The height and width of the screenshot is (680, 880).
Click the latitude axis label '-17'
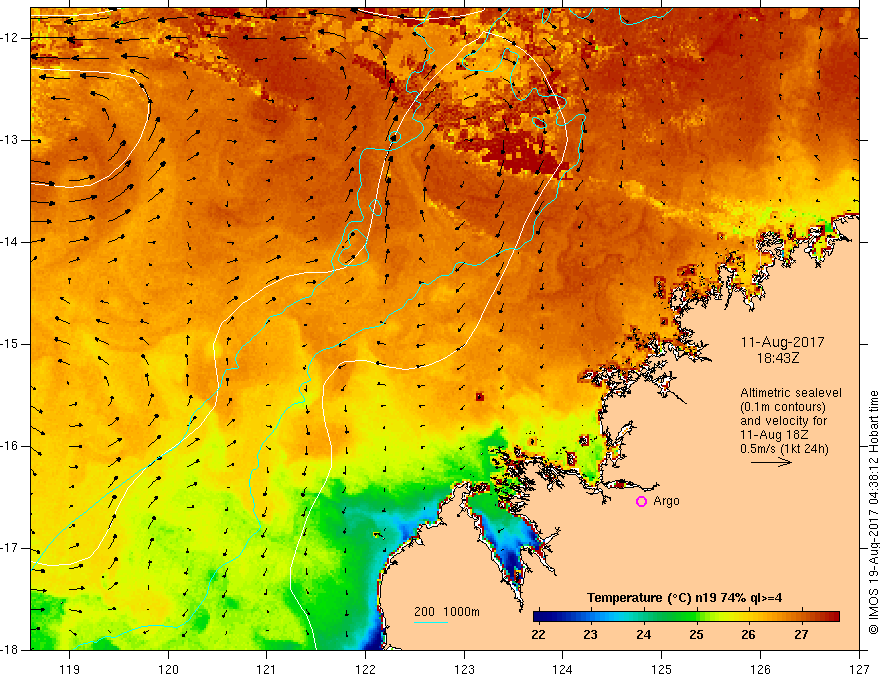pyautogui.click(x=11, y=548)
